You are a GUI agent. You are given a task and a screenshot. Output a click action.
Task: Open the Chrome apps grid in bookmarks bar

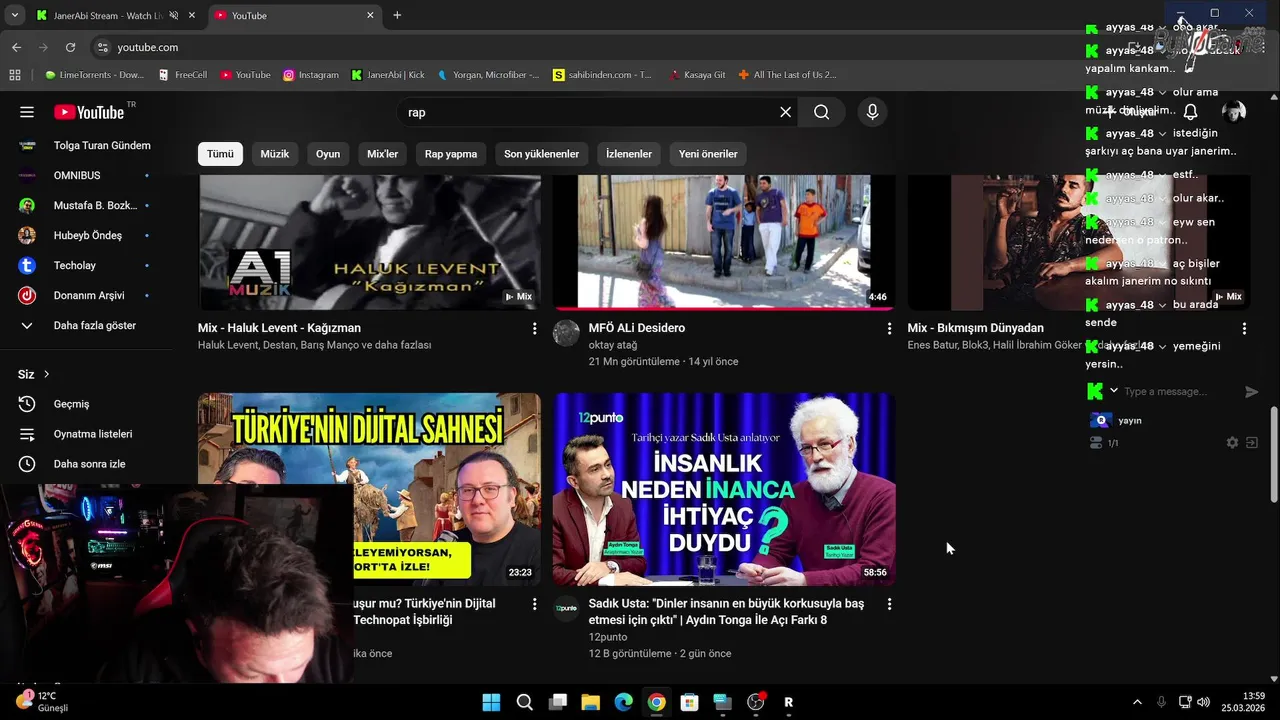tap(15, 75)
